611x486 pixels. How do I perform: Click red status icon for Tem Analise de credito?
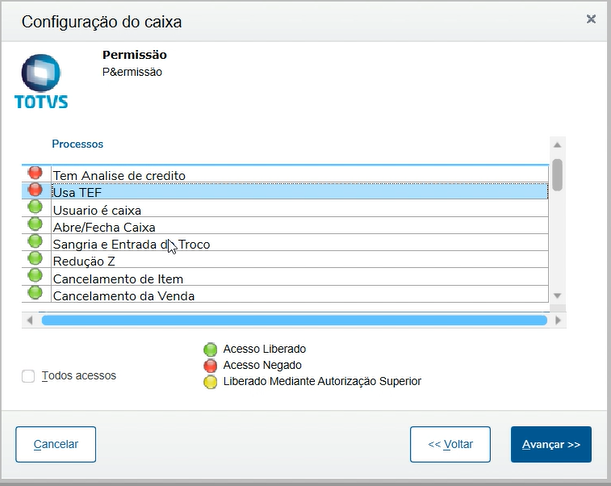35,174
